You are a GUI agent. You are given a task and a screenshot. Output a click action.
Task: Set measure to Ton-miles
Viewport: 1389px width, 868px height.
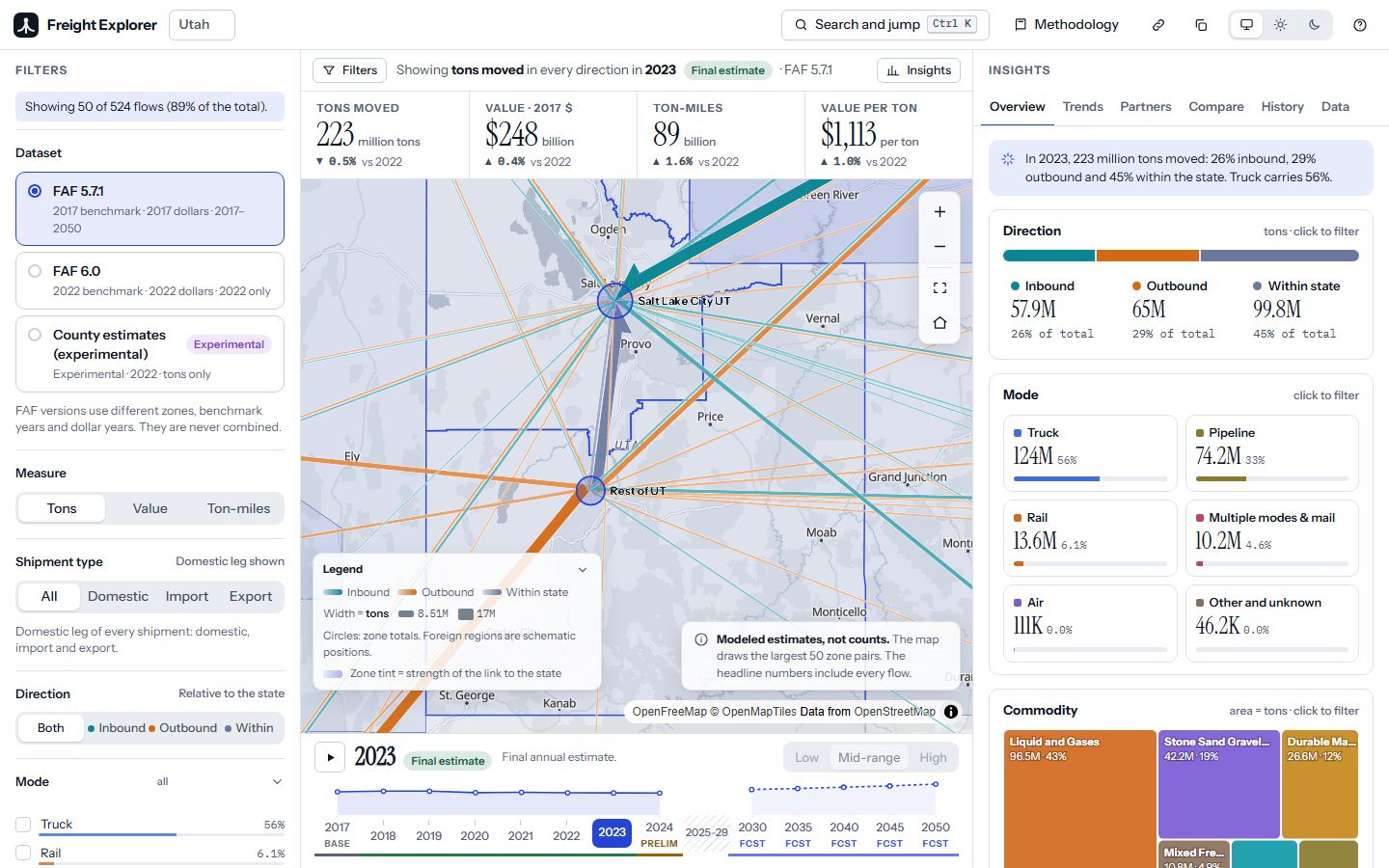click(x=238, y=508)
